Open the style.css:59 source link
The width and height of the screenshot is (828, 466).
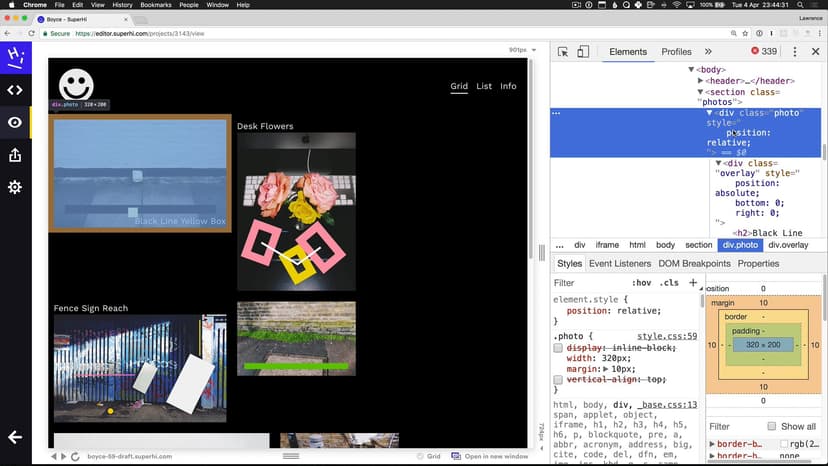[x=667, y=337]
